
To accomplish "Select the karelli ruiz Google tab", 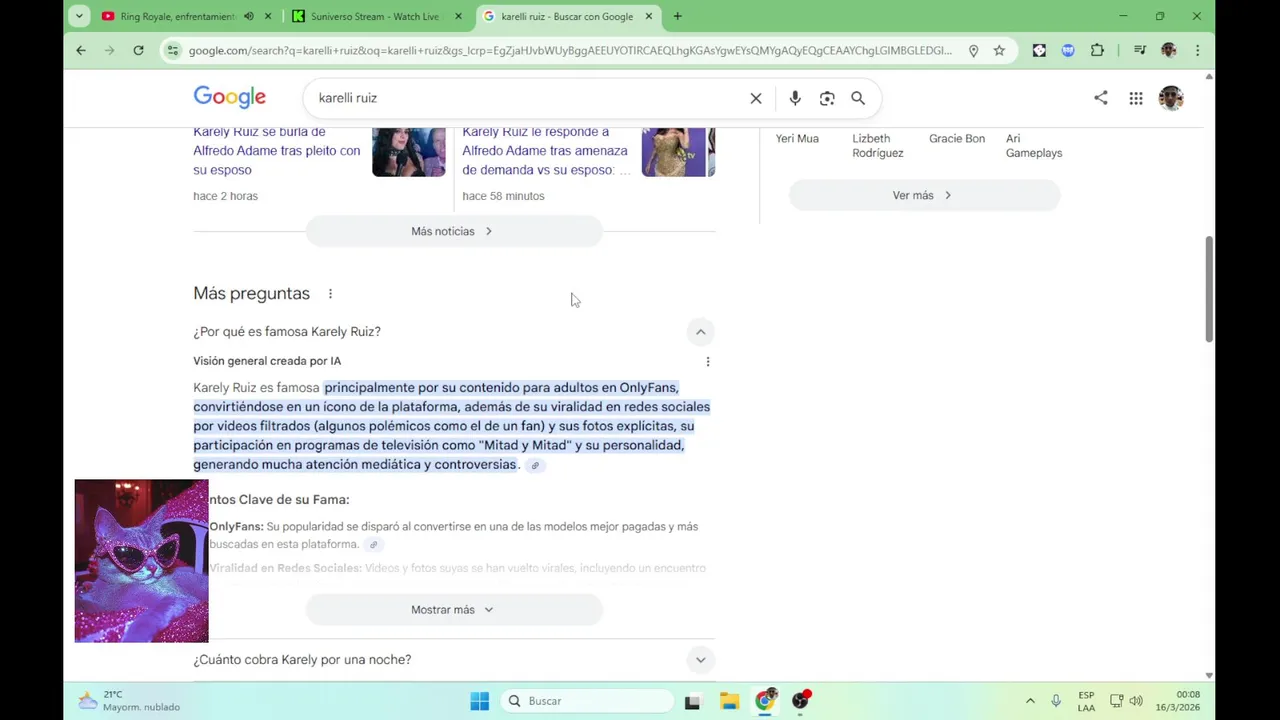I will [x=567, y=16].
